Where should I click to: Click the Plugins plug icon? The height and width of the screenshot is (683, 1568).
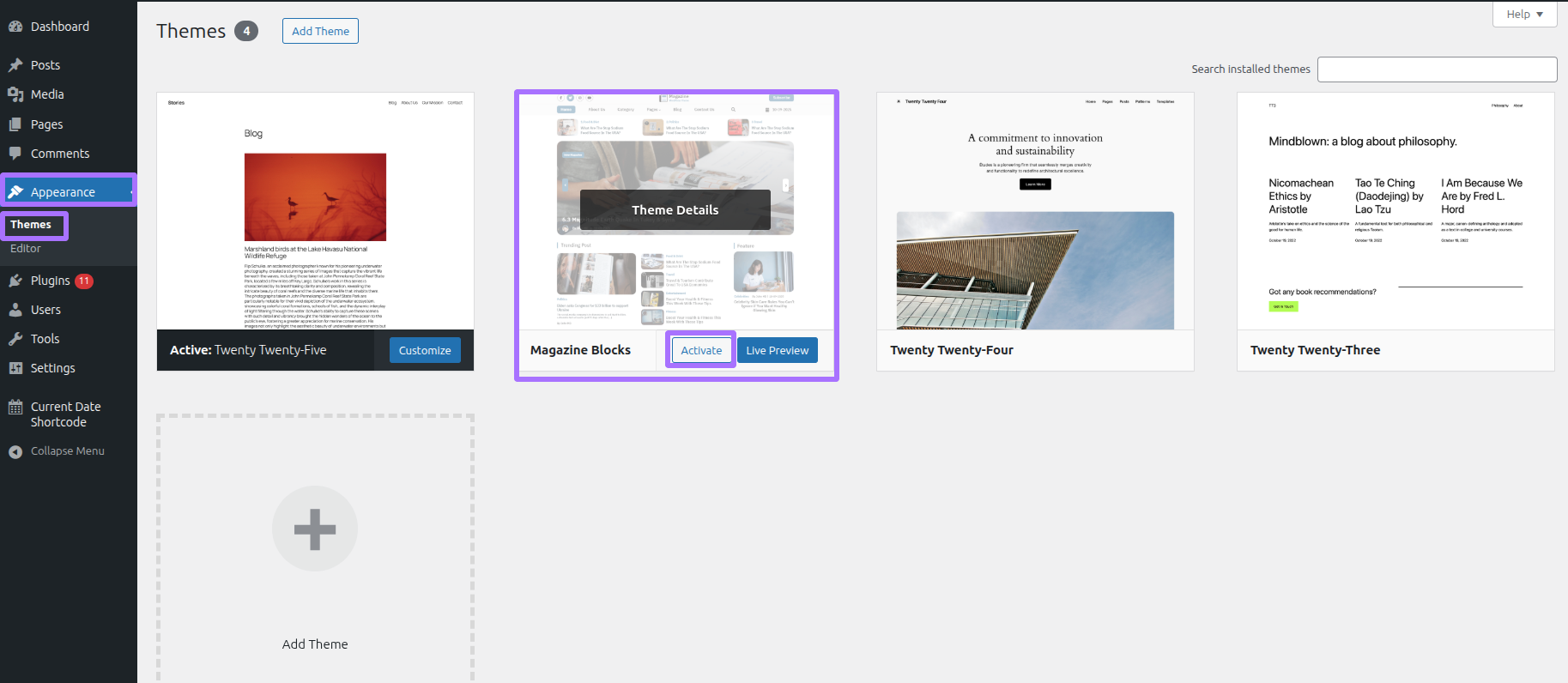pos(15,281)
